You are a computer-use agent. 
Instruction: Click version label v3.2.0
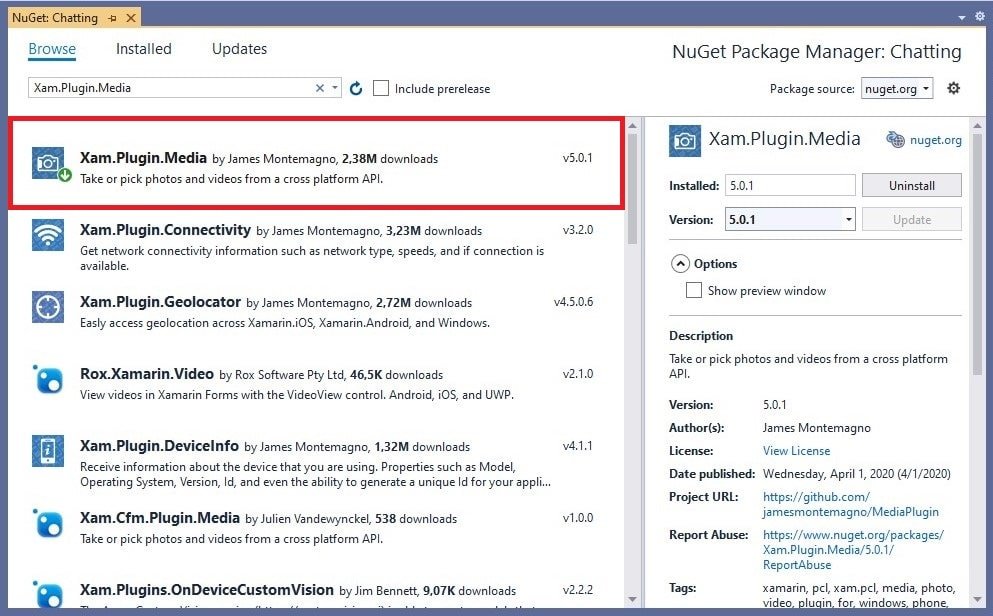tap(578, 230)
